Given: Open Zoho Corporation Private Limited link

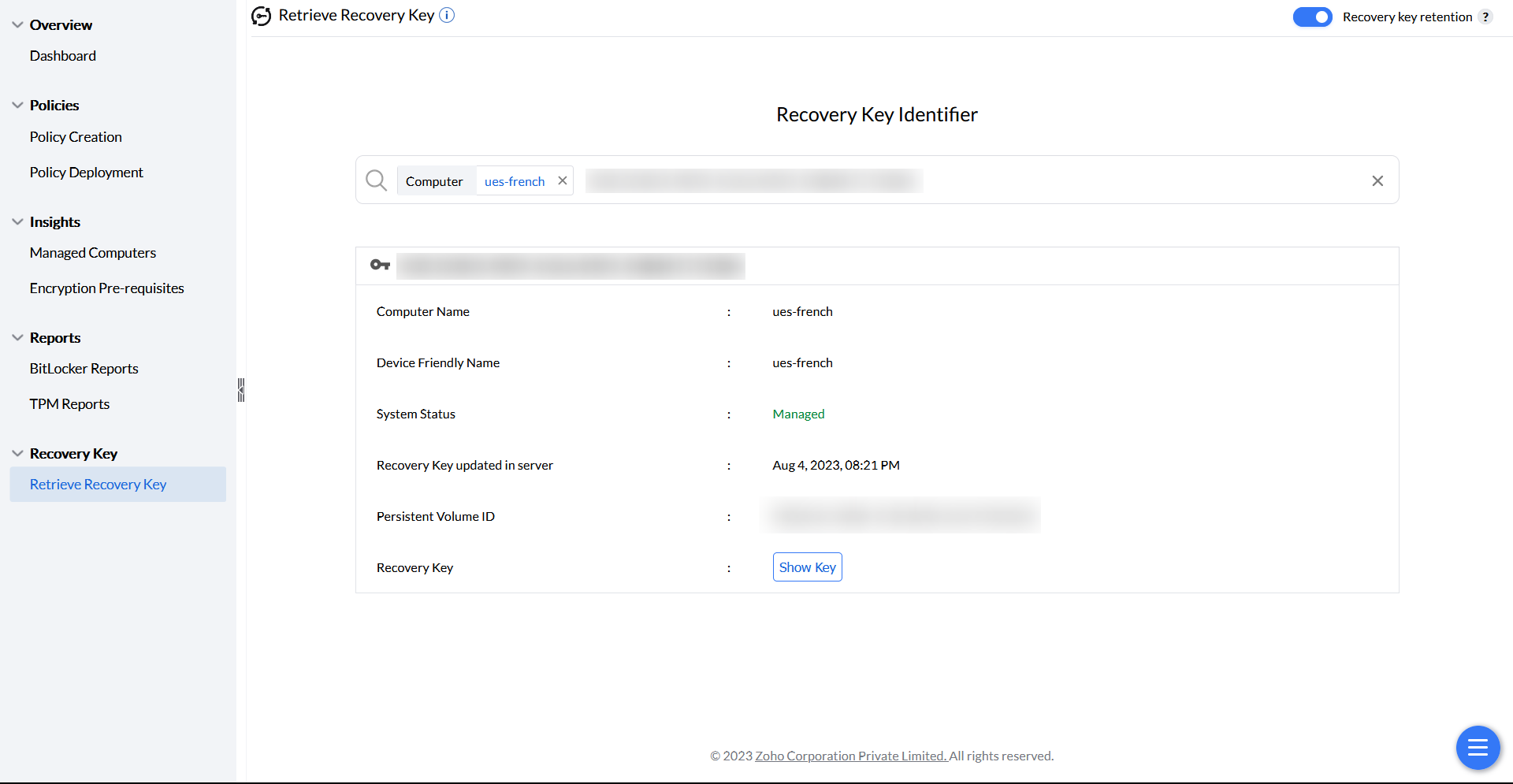Looking at the screenshot, I should (x=851, y=756).
